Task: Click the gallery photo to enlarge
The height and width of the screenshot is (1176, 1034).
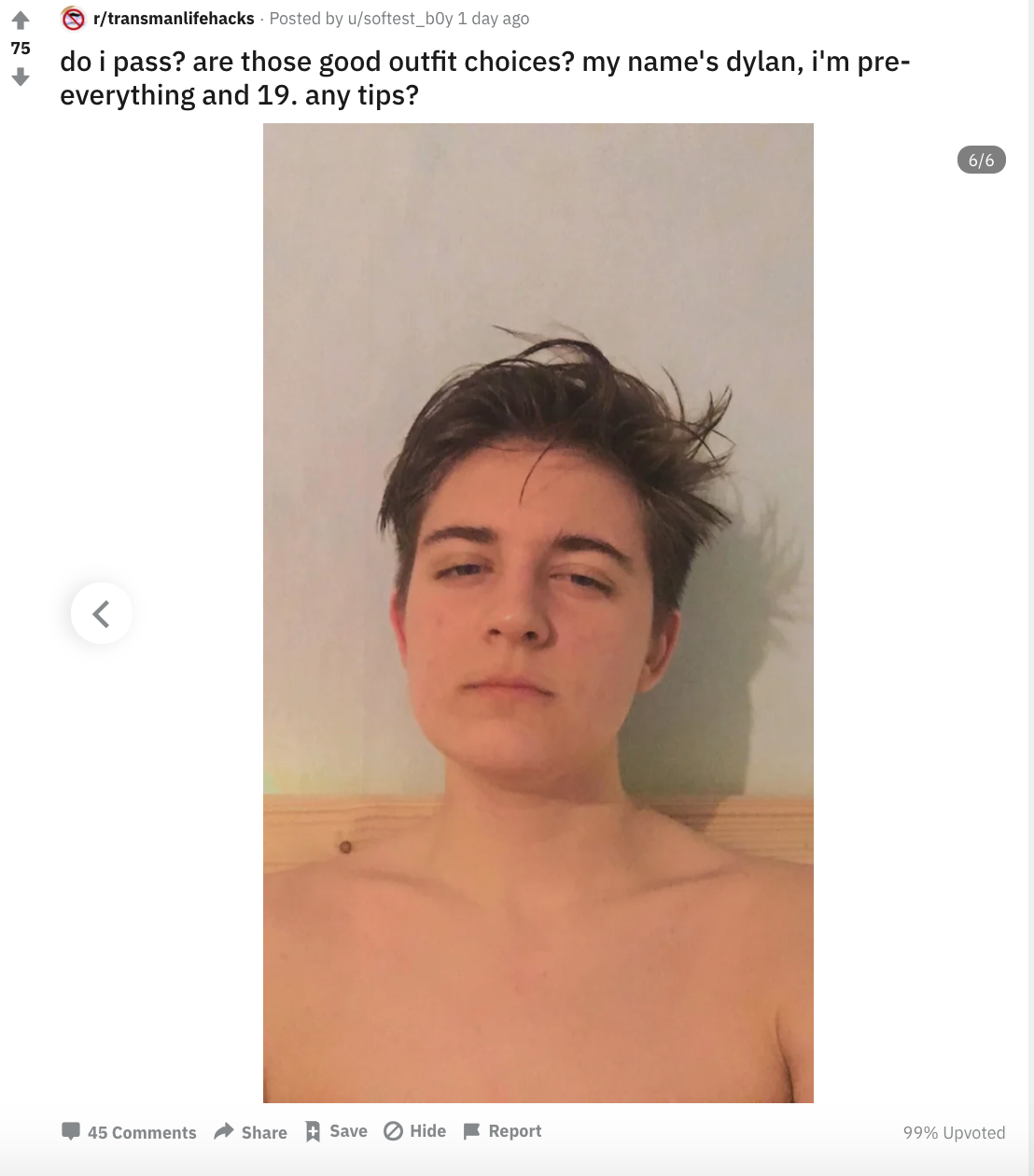Action: click(538, 613)
